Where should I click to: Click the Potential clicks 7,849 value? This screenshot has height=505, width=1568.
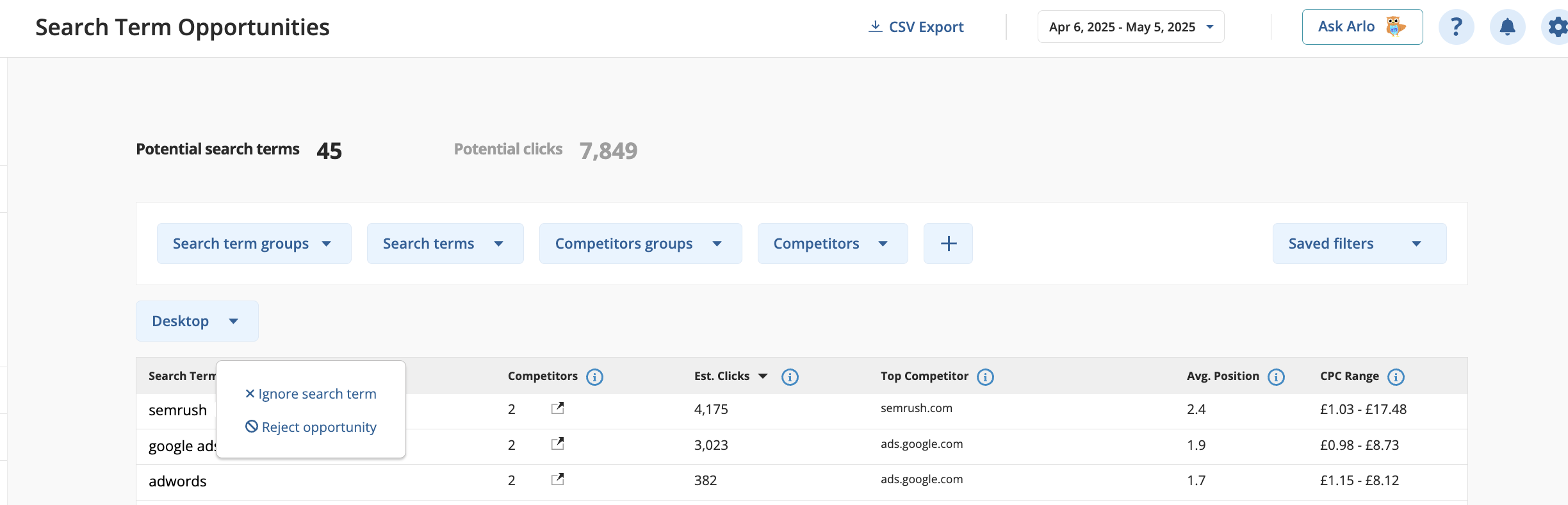point(608,151)
